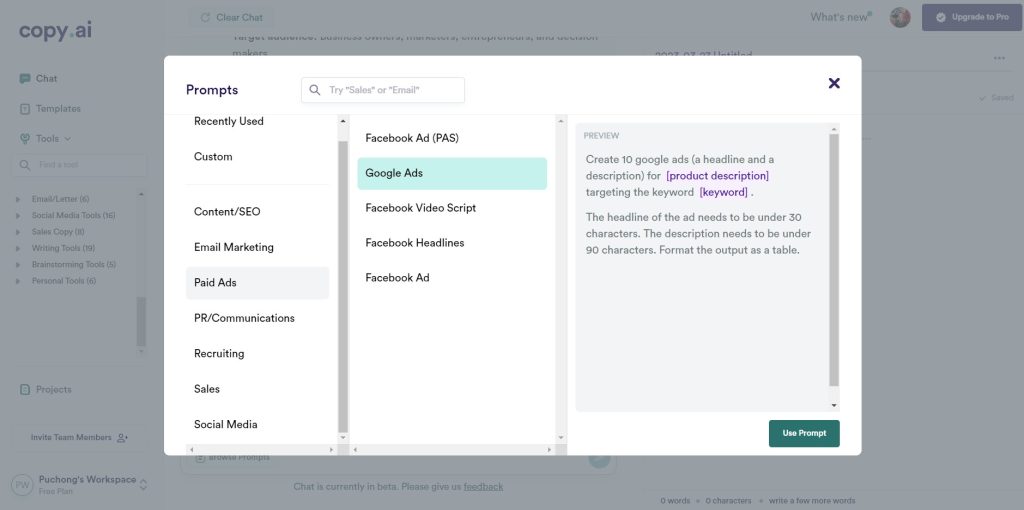Open the Puchong's Workspace switcher
This screenshot has height=510, width=1024.
(80, 485)
